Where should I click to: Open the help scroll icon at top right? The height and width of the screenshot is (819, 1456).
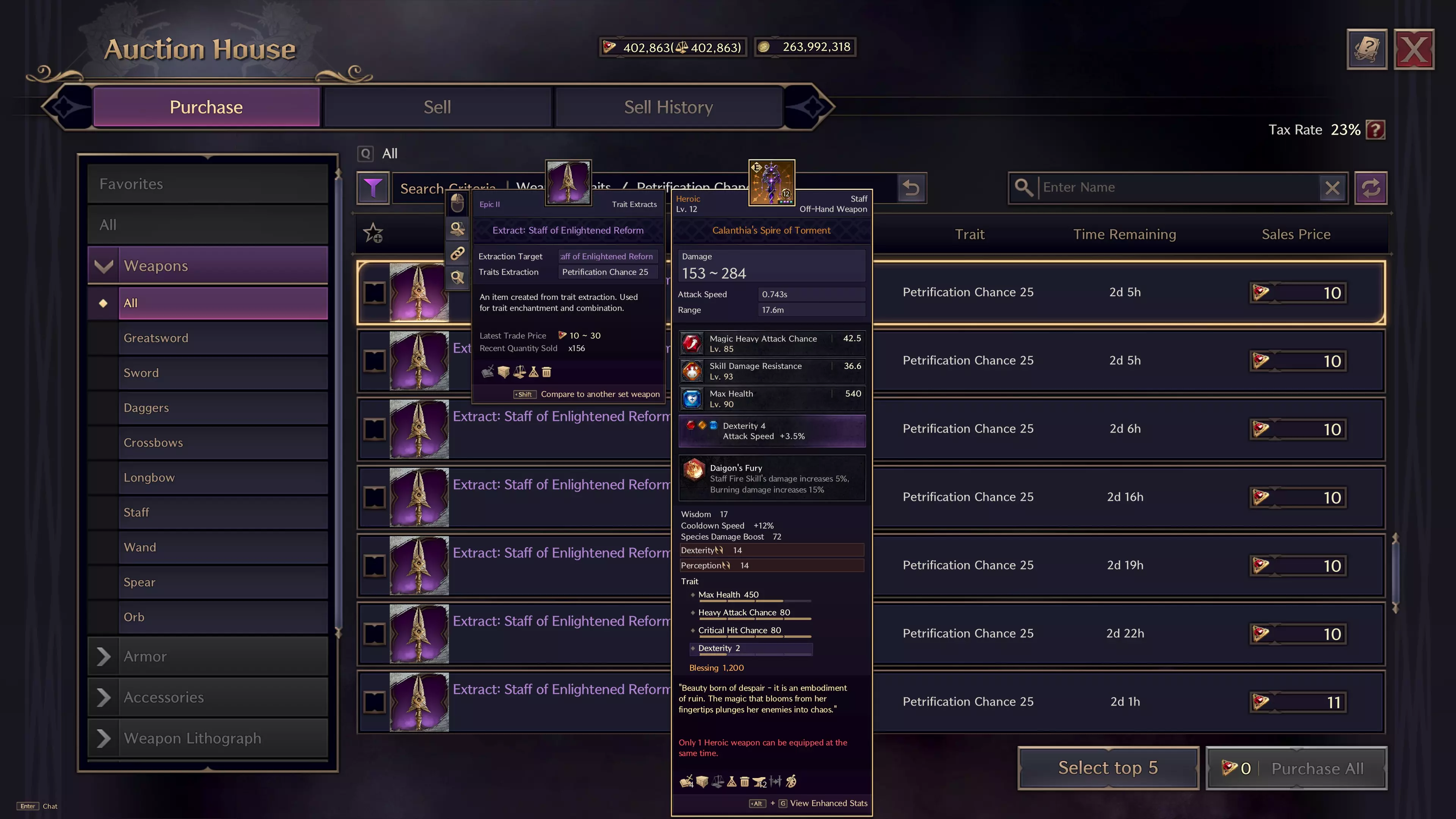click(x=1367, y=49)
